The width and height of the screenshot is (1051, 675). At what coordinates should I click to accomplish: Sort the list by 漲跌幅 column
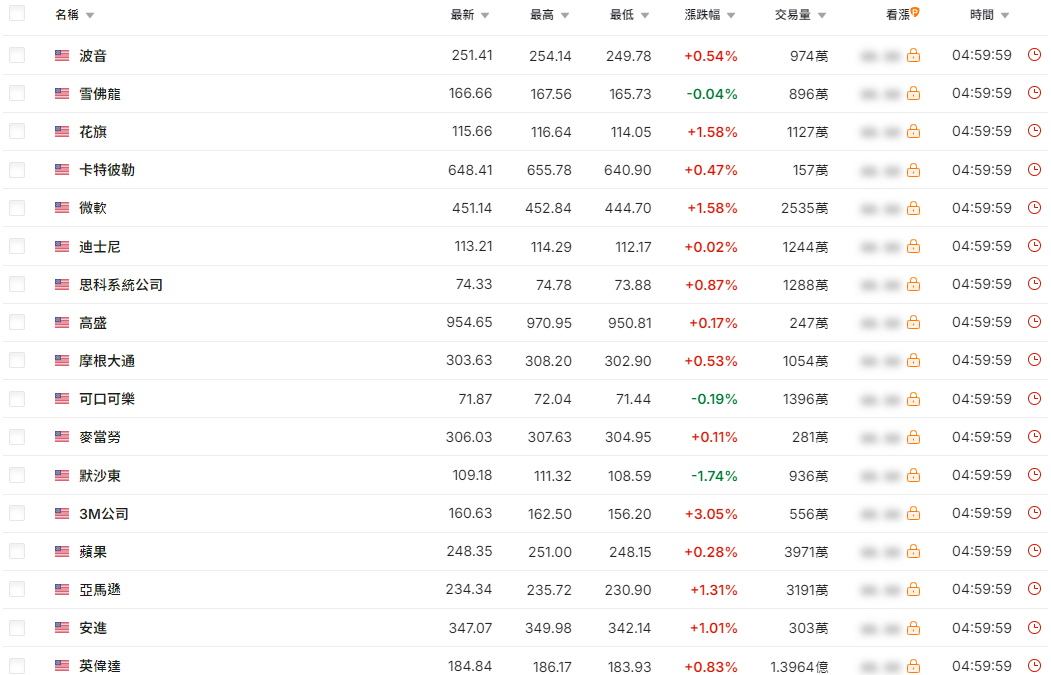pos(709,15)
